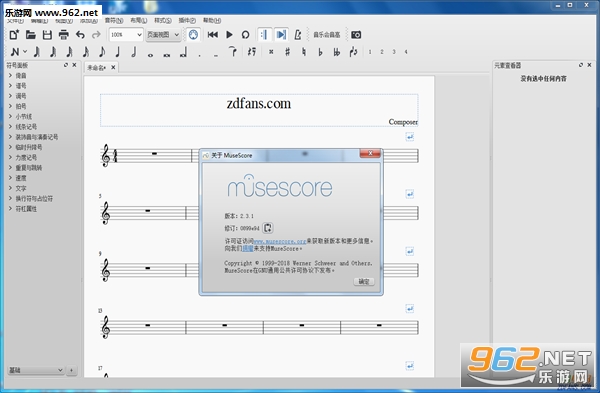Apply double flat accidental
600x393 pixels.
click(x=337, y=52)
